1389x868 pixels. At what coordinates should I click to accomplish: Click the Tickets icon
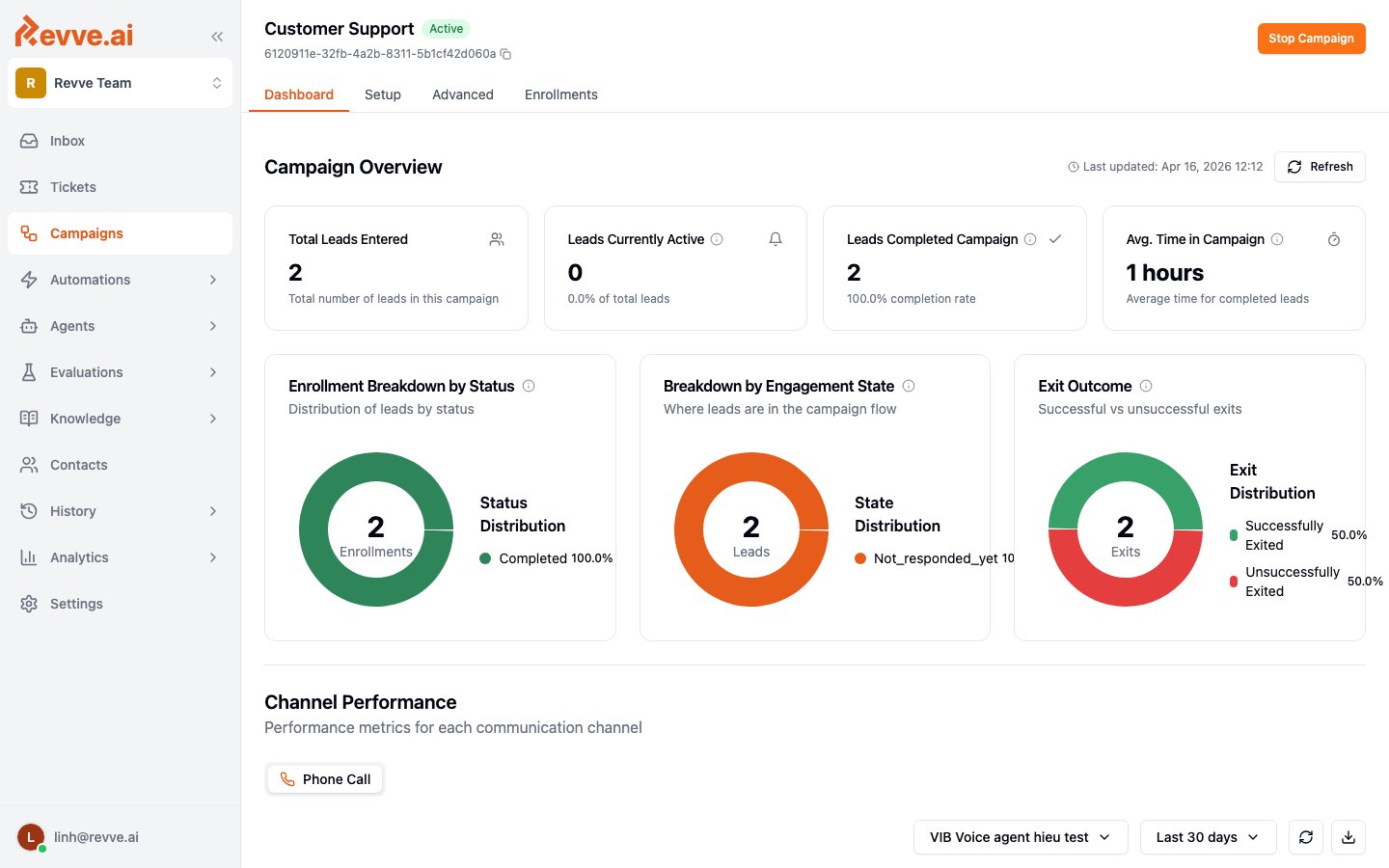[29, 187]
